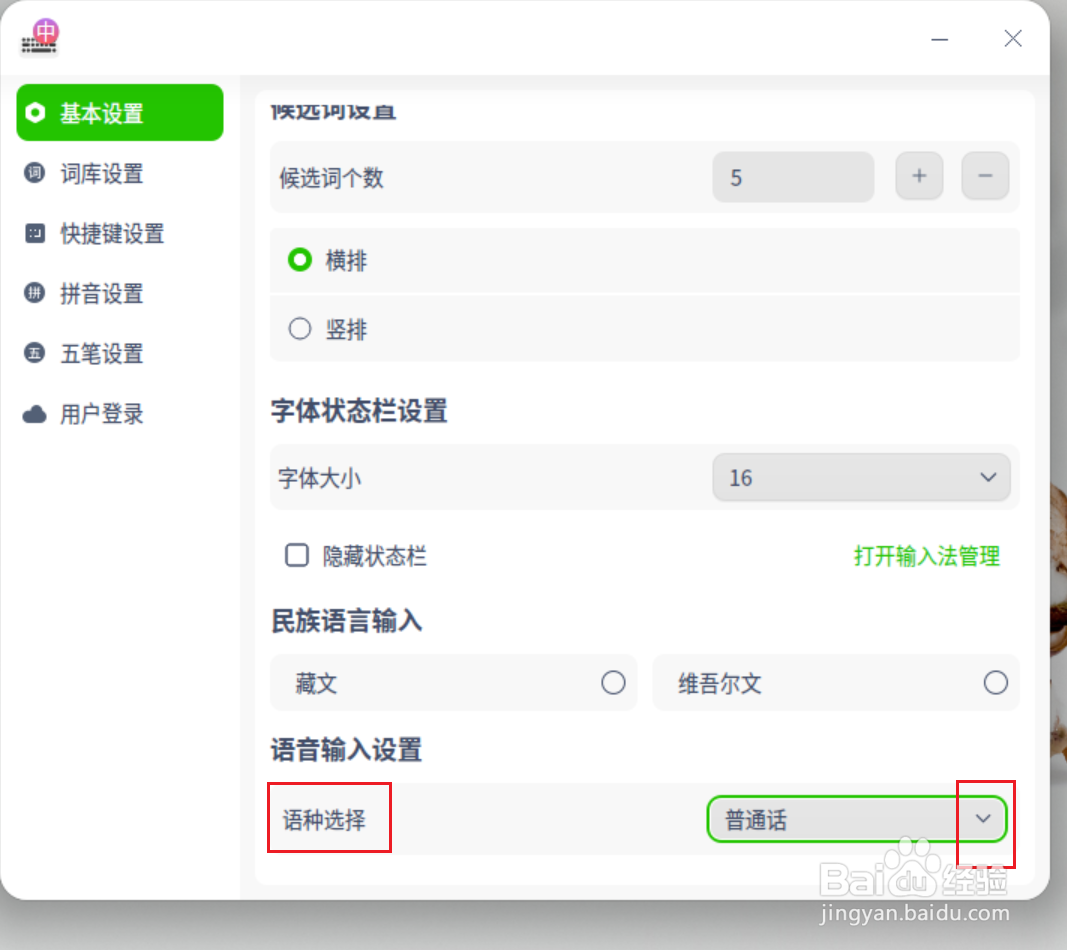The image size is (1067, 950).
Task: Open the 用户登录 section
Action: click(x=100, y=413)
